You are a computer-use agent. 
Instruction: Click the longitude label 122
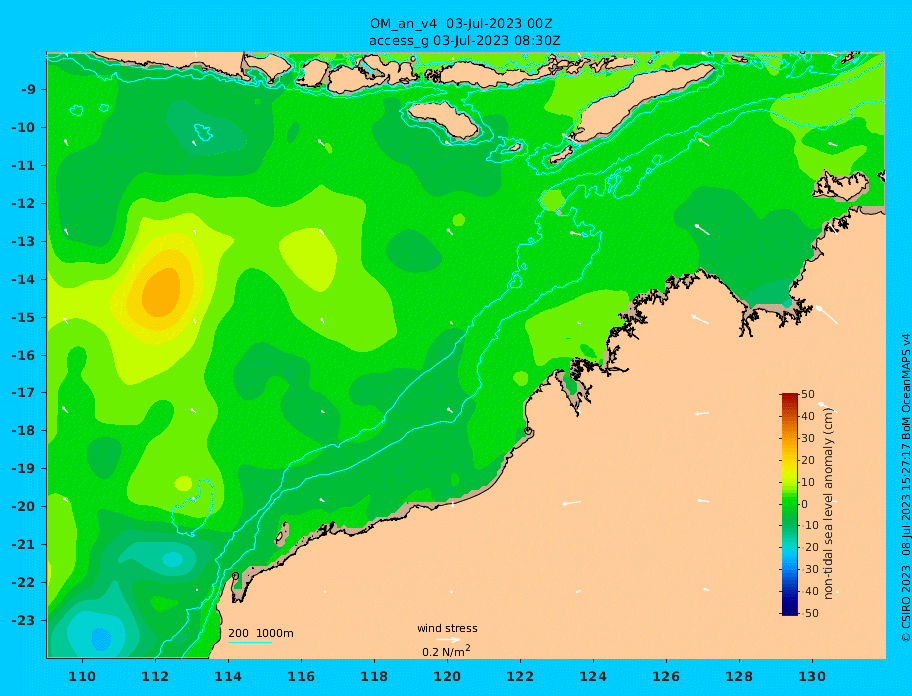(x=520, y=676)
